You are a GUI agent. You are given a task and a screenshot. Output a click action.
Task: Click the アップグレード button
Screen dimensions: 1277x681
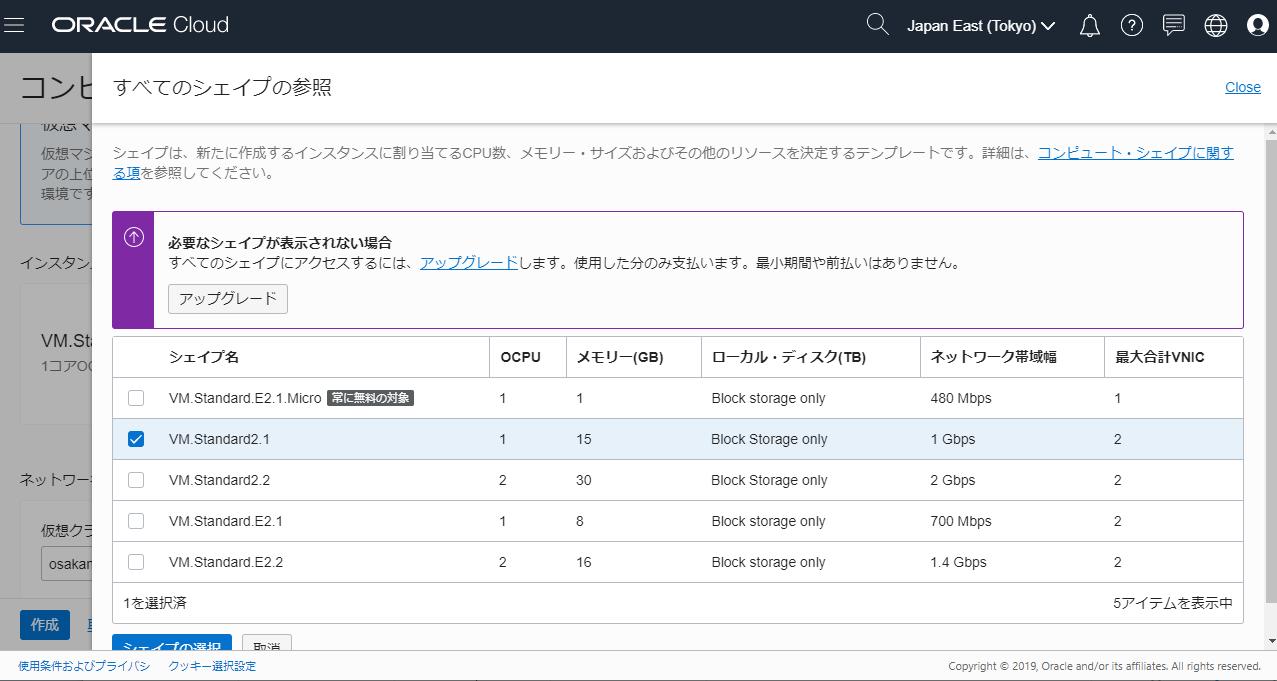point(228,298)
